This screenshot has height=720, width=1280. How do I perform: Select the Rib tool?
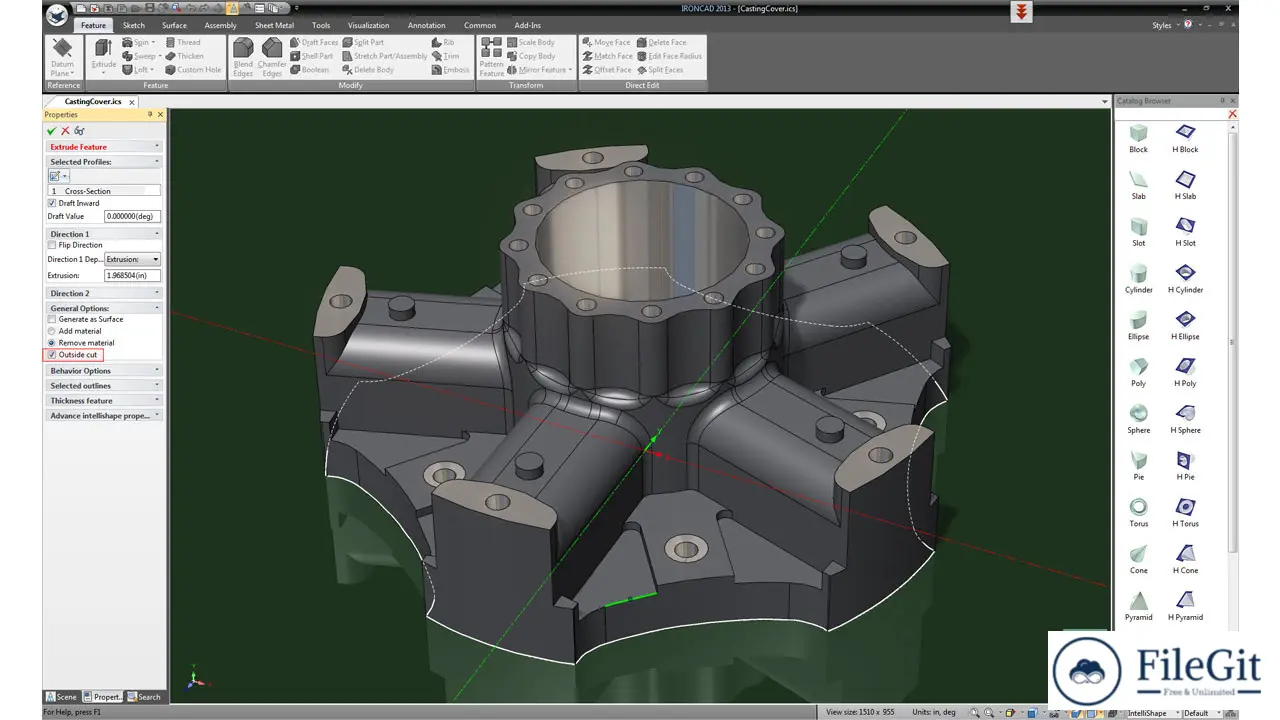click(443, 42)
